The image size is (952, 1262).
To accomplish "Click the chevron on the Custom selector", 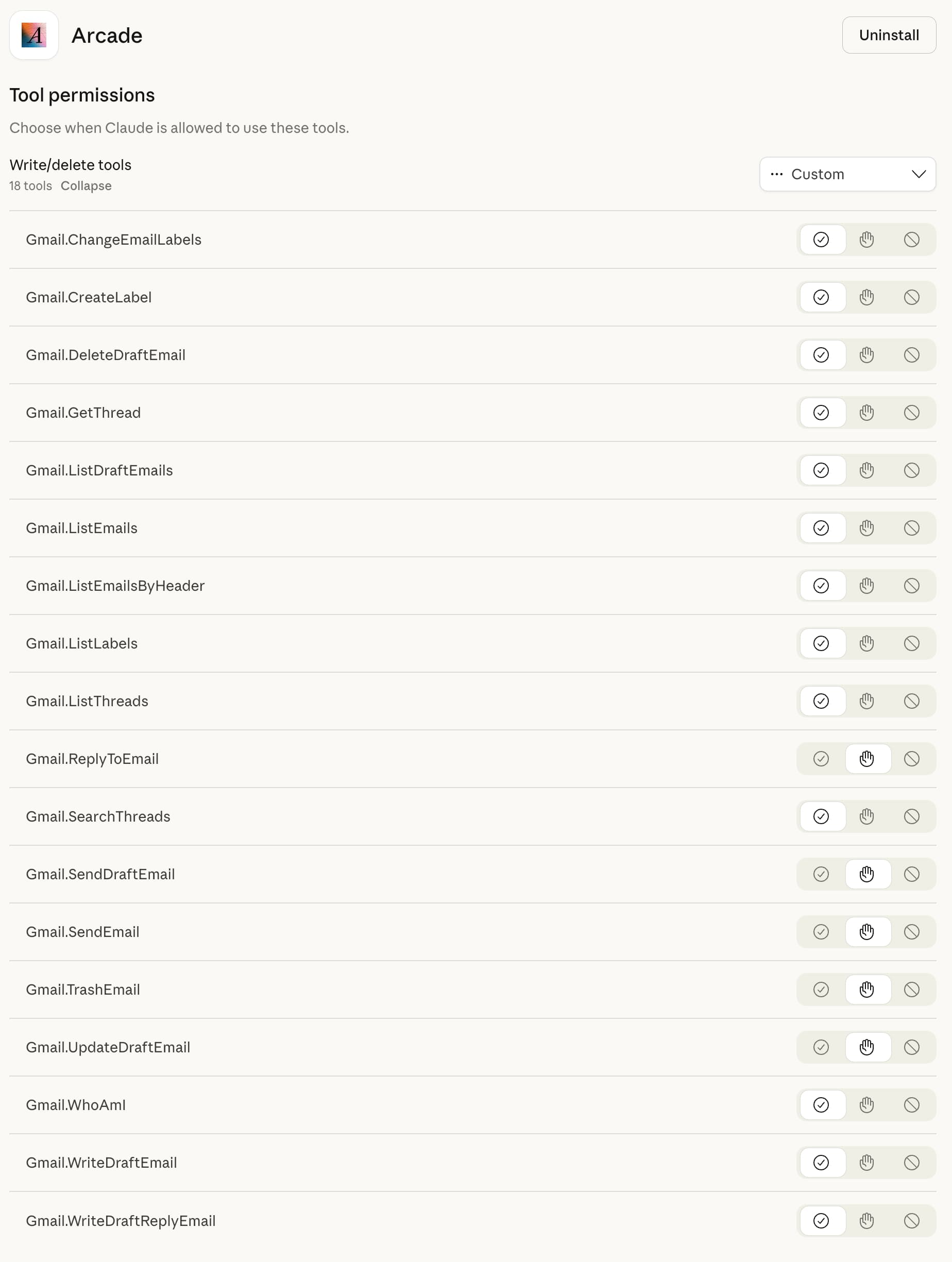I will point(919,174).
